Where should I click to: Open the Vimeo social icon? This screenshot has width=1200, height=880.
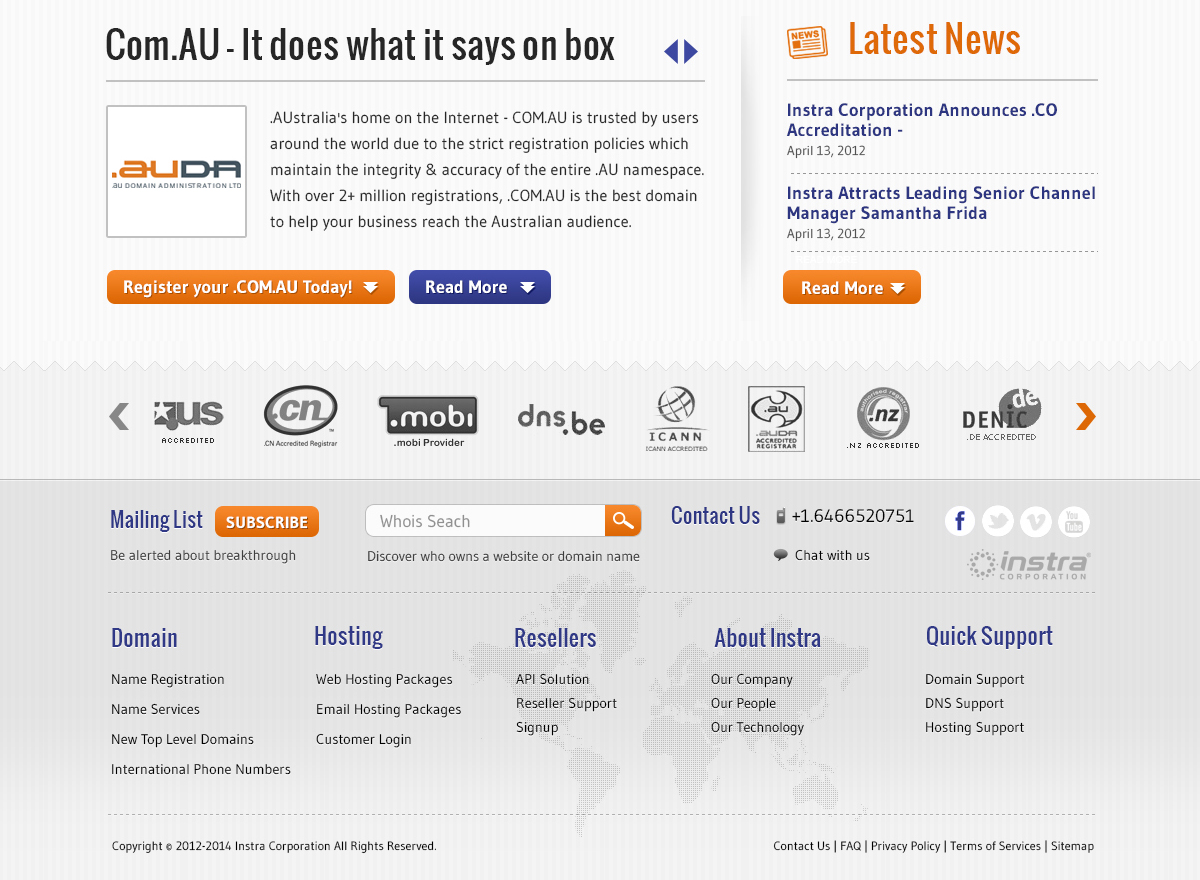tap(1036, 521)
